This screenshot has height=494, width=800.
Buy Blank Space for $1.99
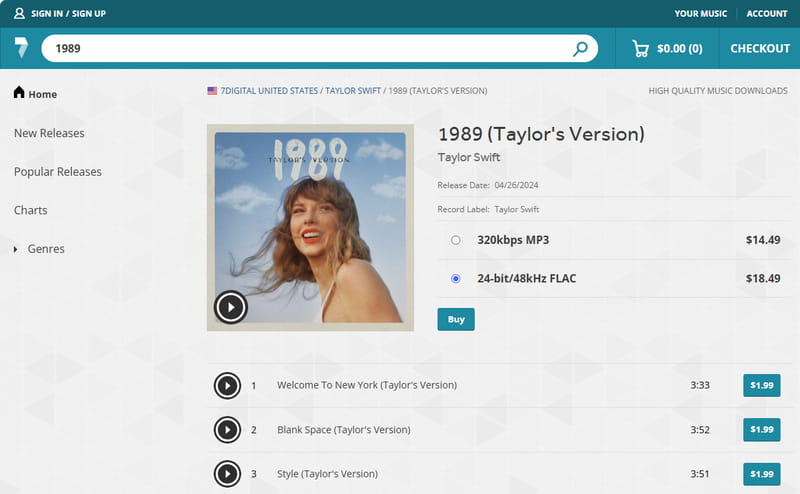pyautogui.click(x=762, y=430)
